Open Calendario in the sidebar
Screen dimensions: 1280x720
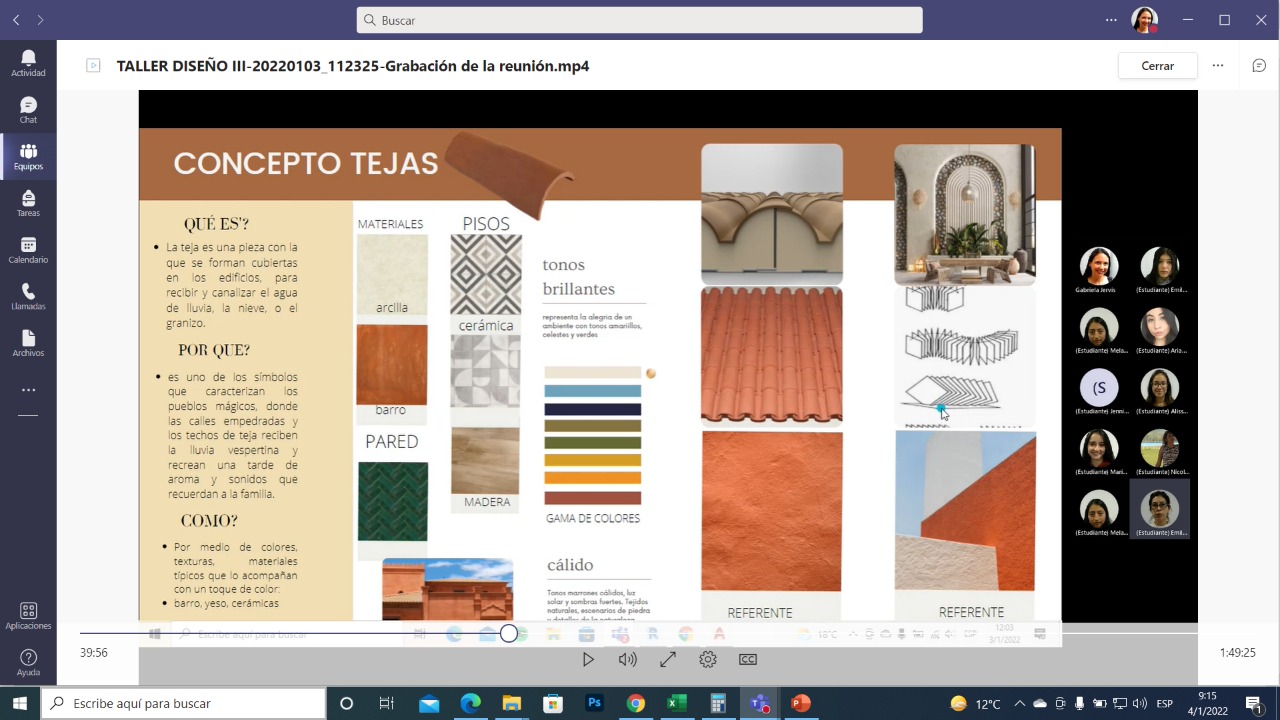28,250
